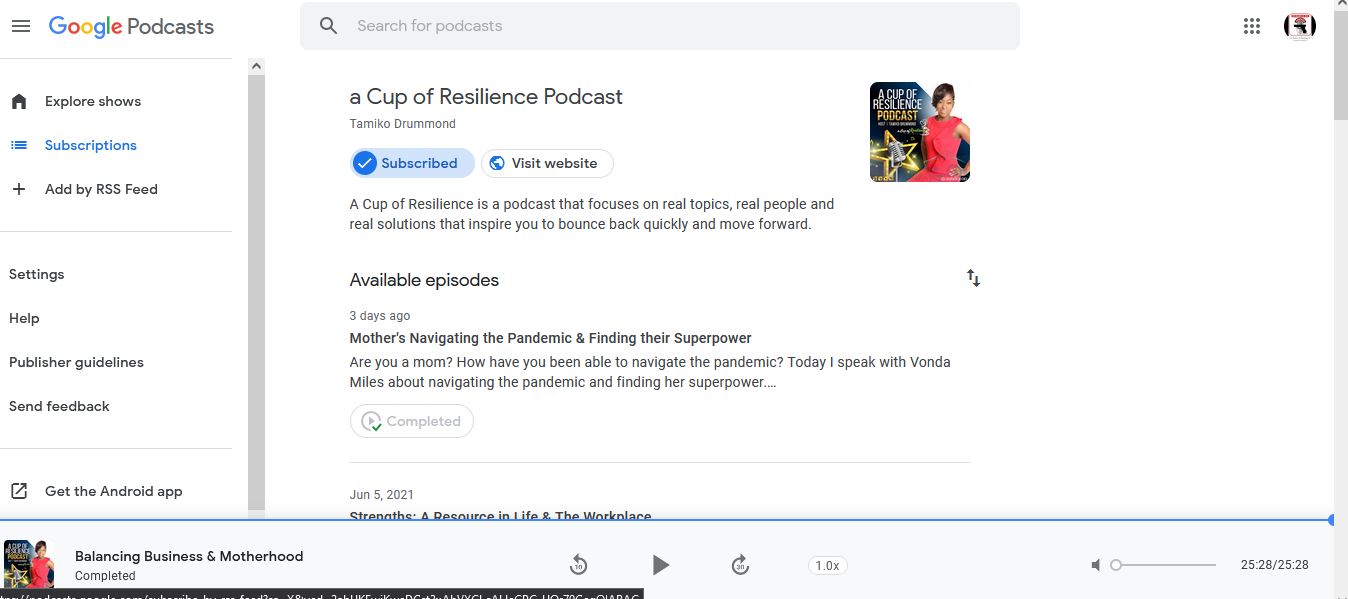Open Help from sidebar
The width and height of the screenshot is (1348, 599).
(24, 318)
